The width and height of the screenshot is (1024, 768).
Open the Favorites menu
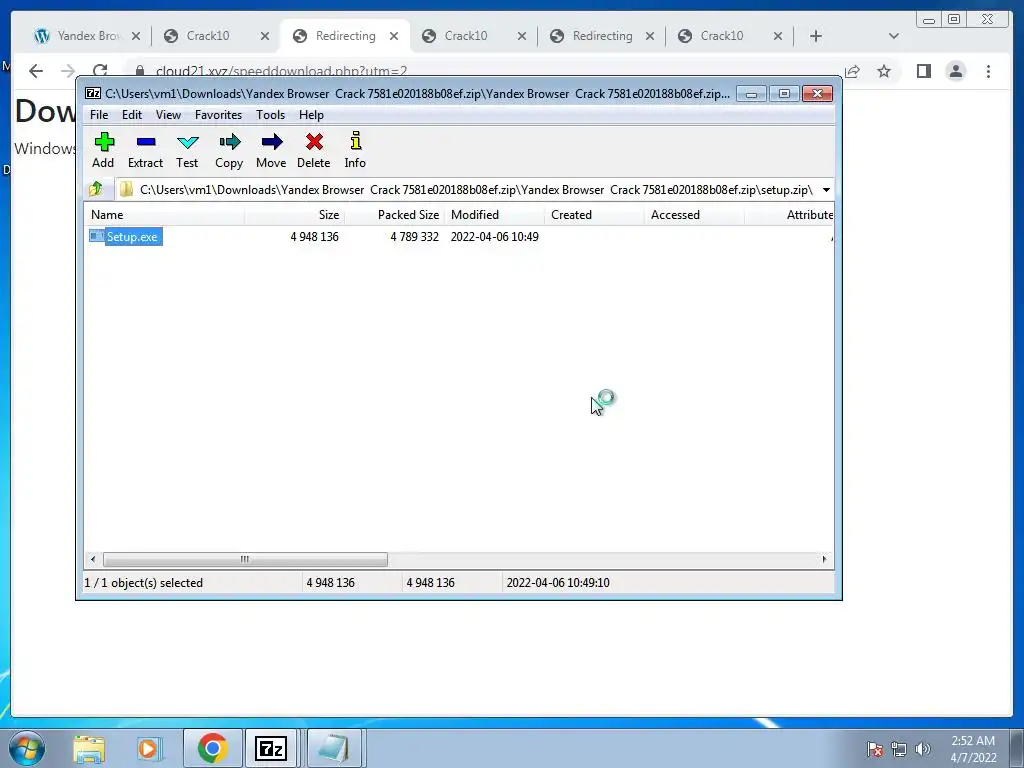pyautogui.click(x=219, y=115)
